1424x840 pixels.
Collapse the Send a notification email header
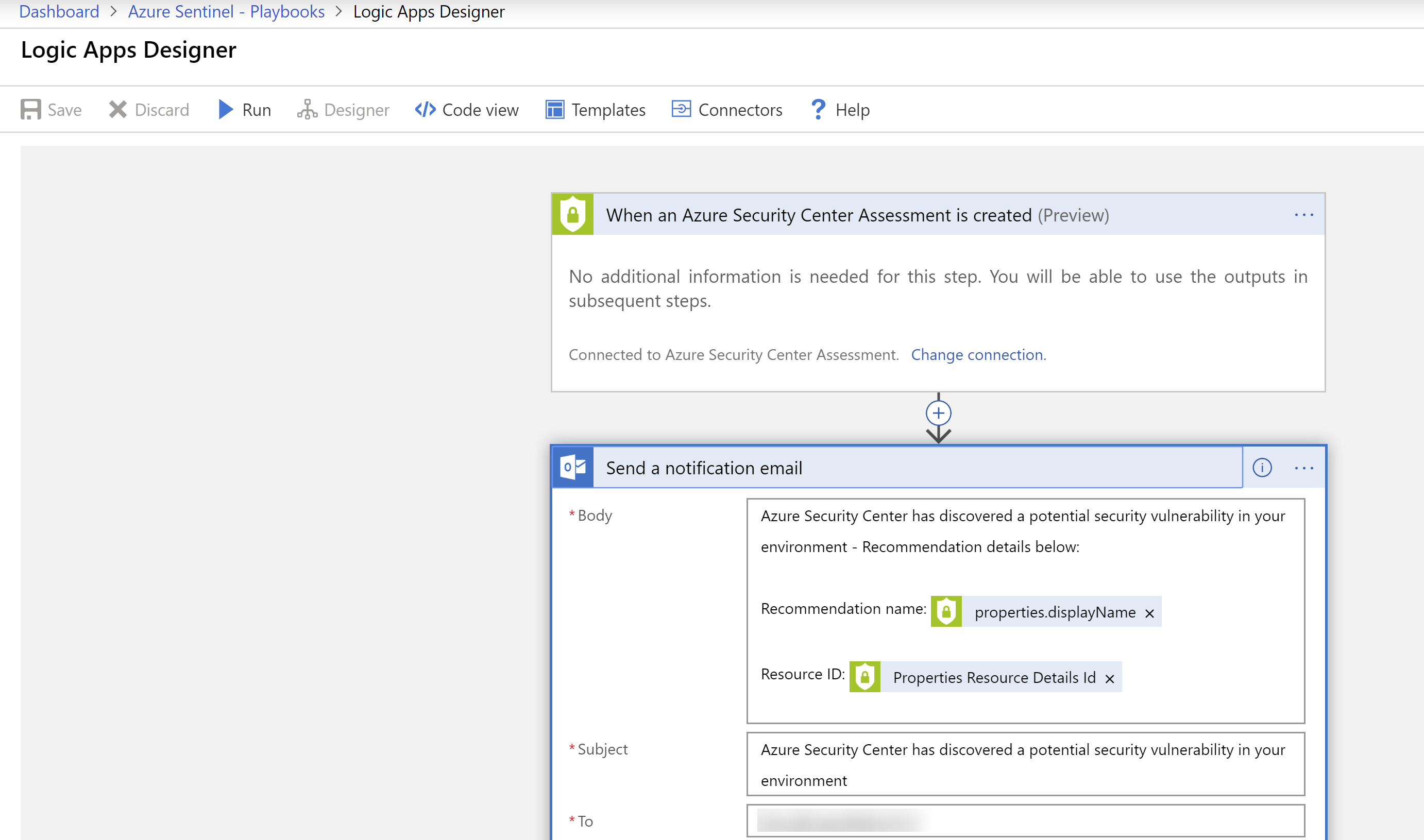[897, 468]
